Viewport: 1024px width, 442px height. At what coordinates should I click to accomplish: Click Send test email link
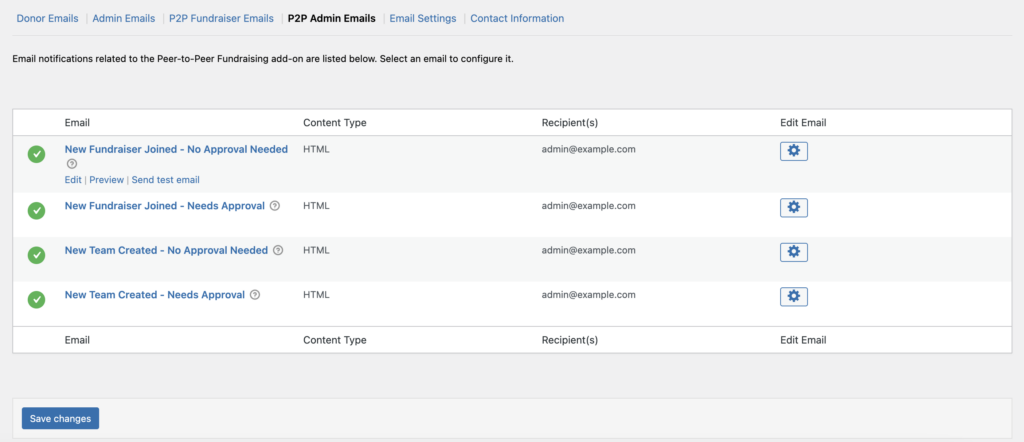click(x=166, y=180)
